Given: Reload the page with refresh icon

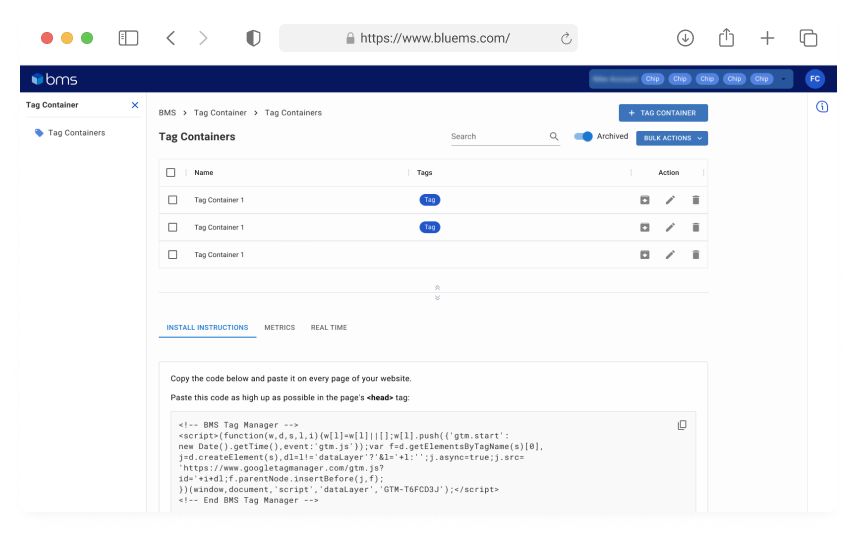Looking at the screenshot, I should coord(566,38).
